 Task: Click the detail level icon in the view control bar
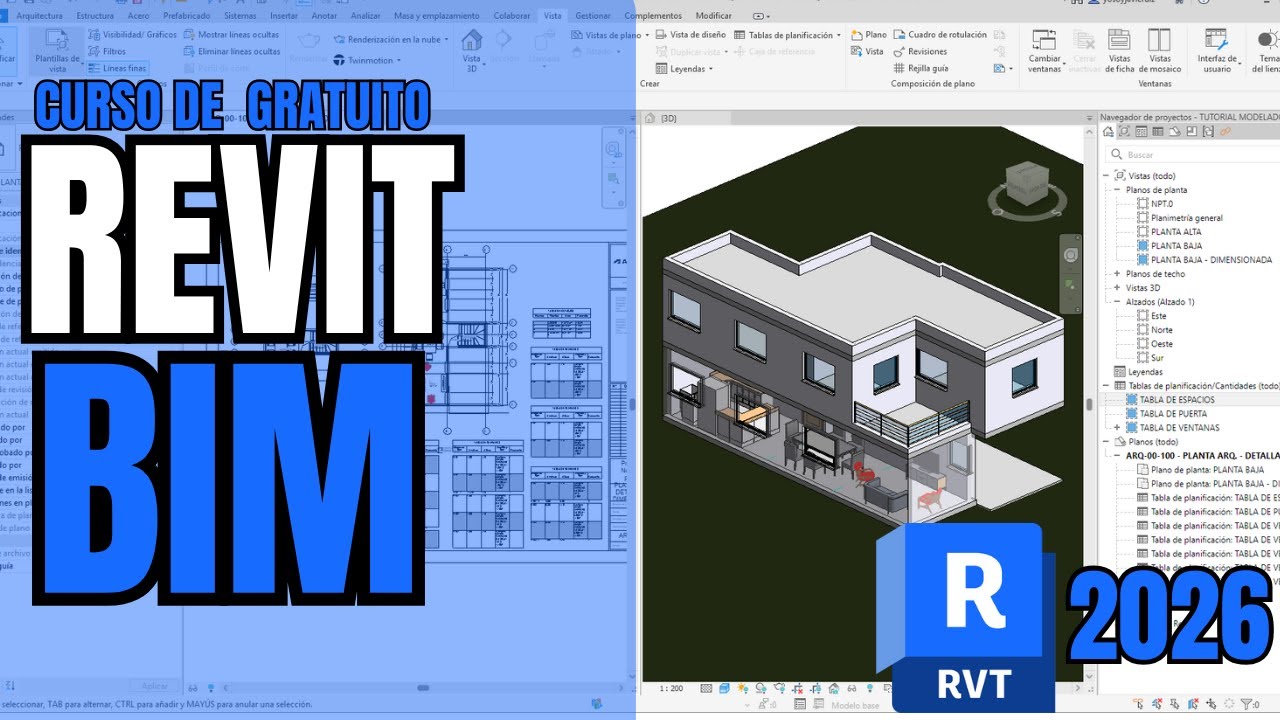click(x=707, y=689)
